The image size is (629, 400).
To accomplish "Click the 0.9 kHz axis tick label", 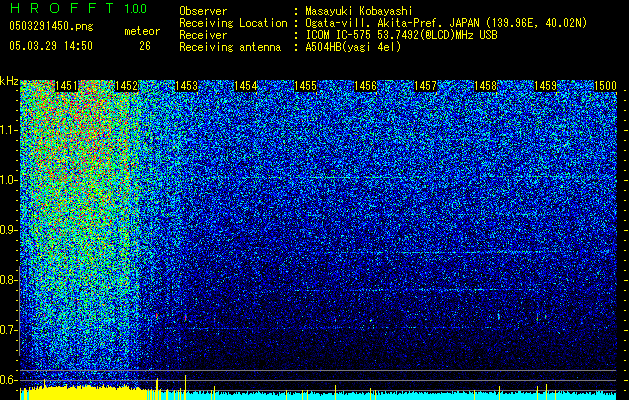I will click(8, 230).
